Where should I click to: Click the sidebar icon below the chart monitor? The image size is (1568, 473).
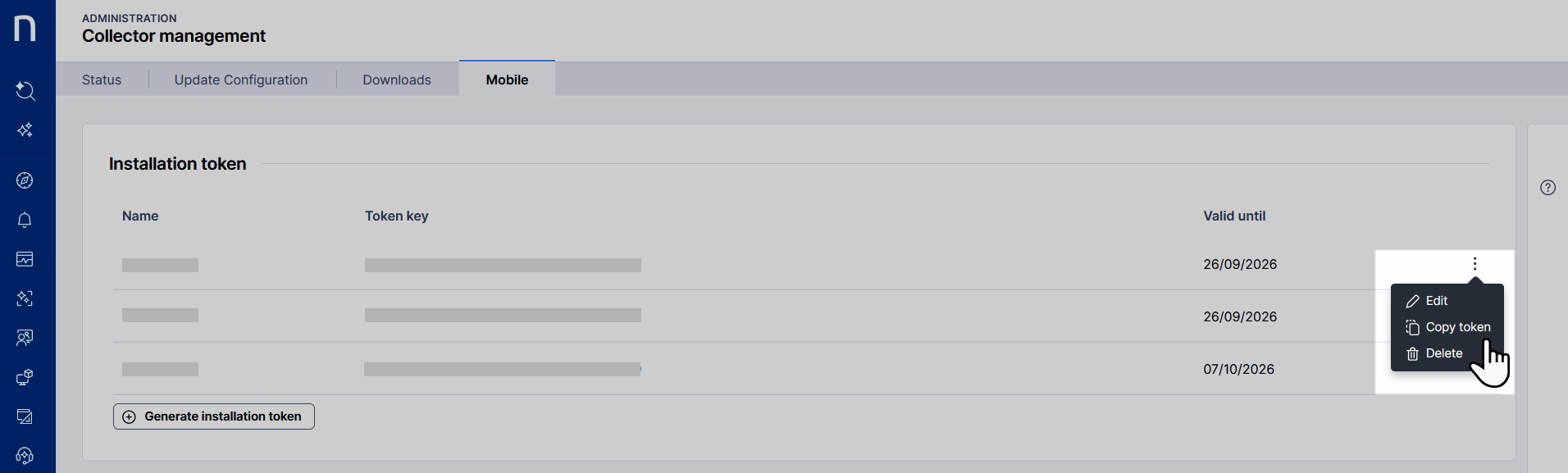click(x=25, y=298)
